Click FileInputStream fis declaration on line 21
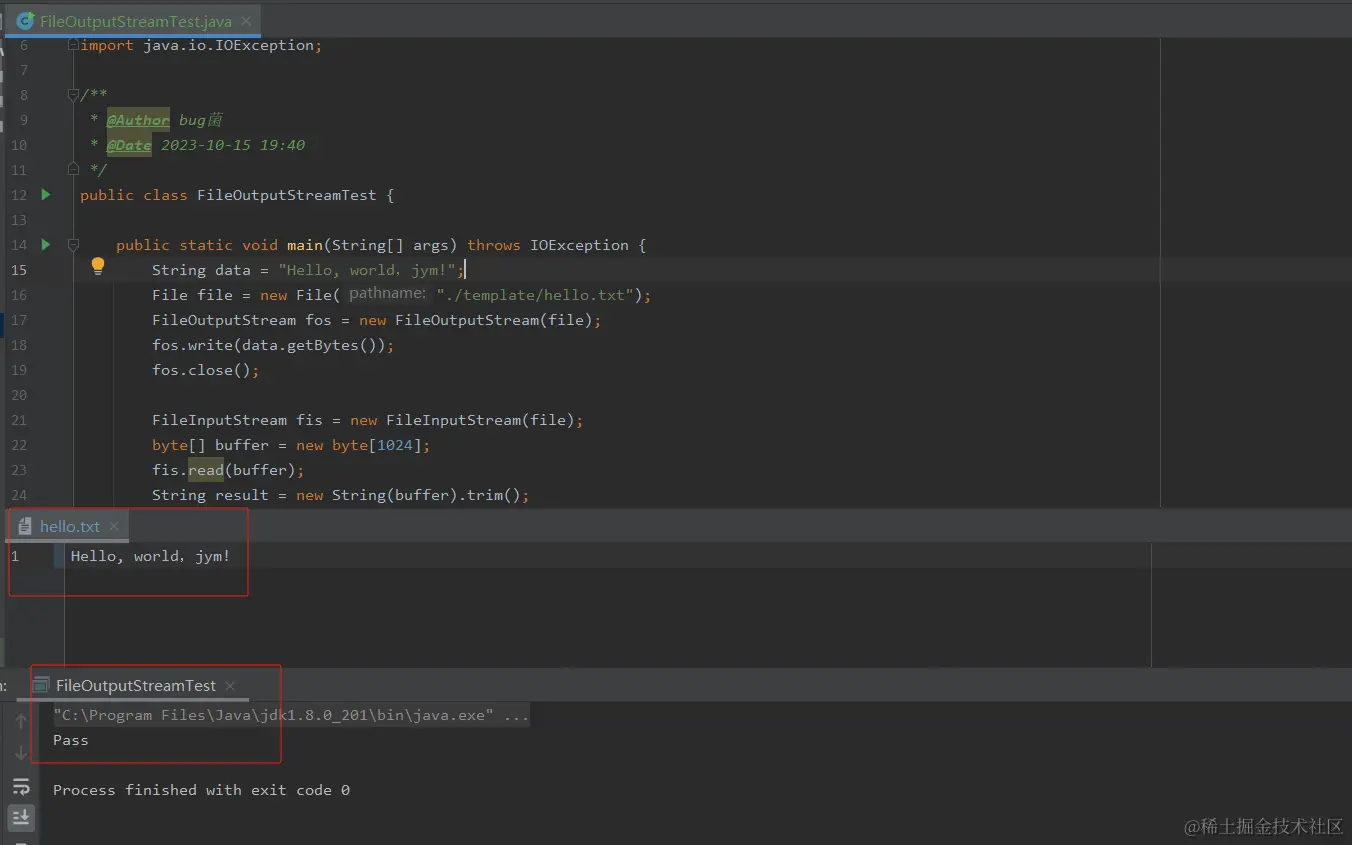Viewport: 1352px width, 845px height. 367,420
